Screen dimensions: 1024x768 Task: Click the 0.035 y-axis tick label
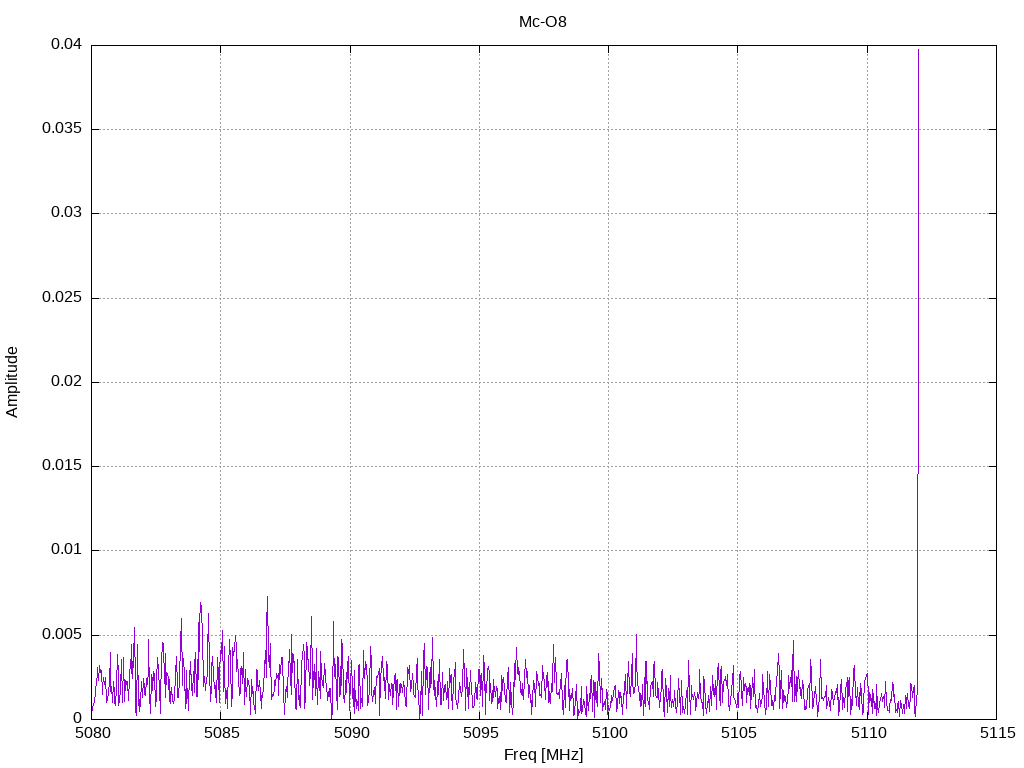coord(62,129)
